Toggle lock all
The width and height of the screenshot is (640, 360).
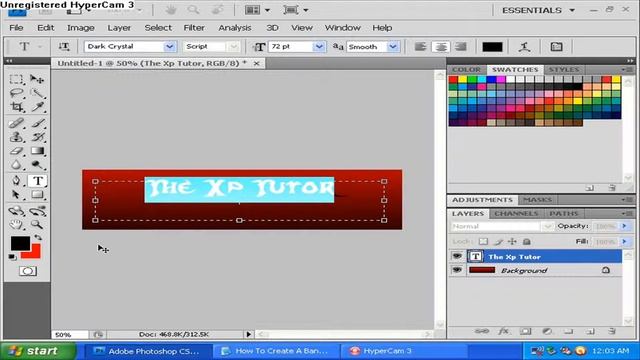pos(527,242)
